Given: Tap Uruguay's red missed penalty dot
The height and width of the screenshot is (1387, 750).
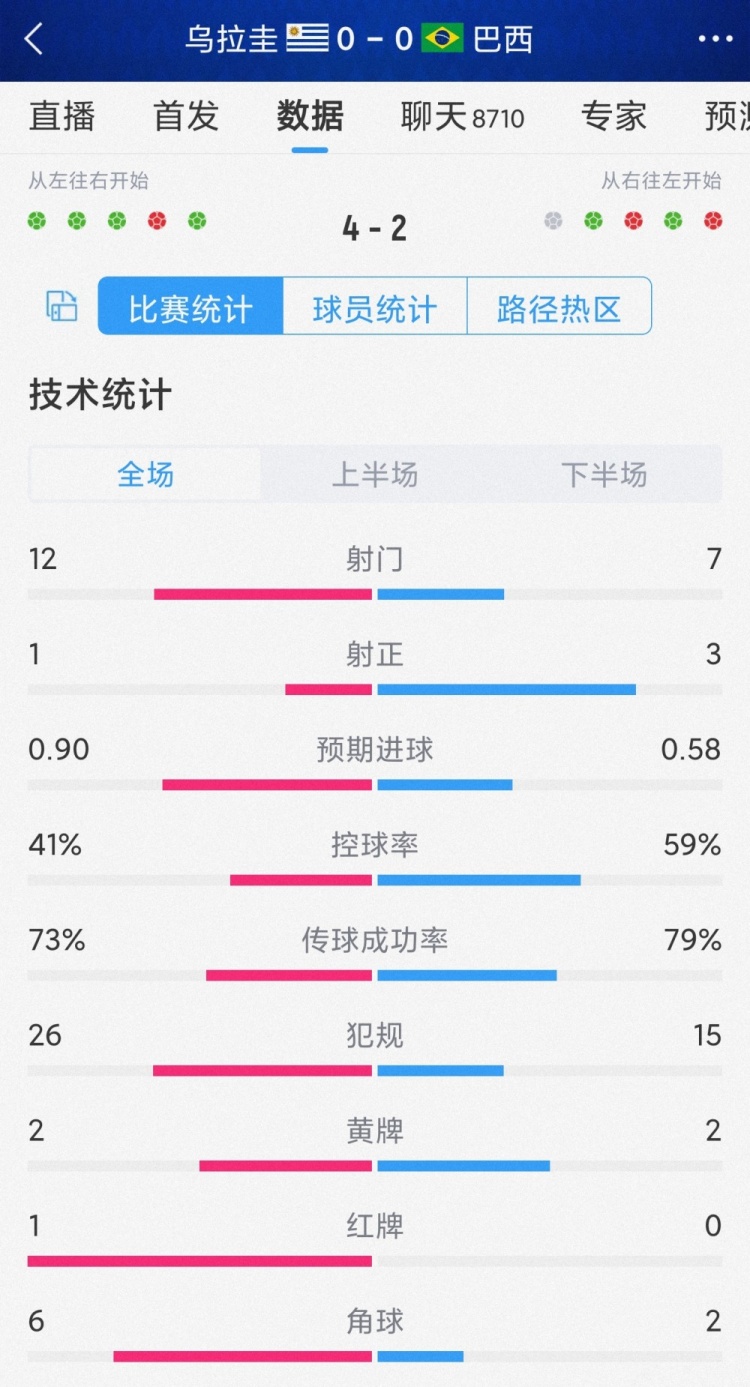Looking at the screenshot, I should (x=157, y=221).
